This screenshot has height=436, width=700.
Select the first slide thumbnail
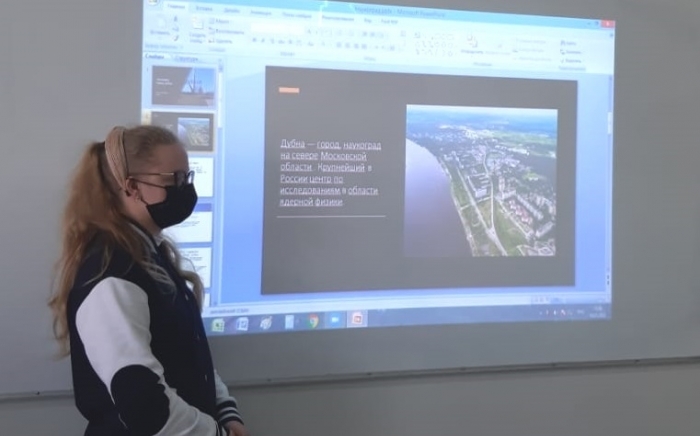183,85
